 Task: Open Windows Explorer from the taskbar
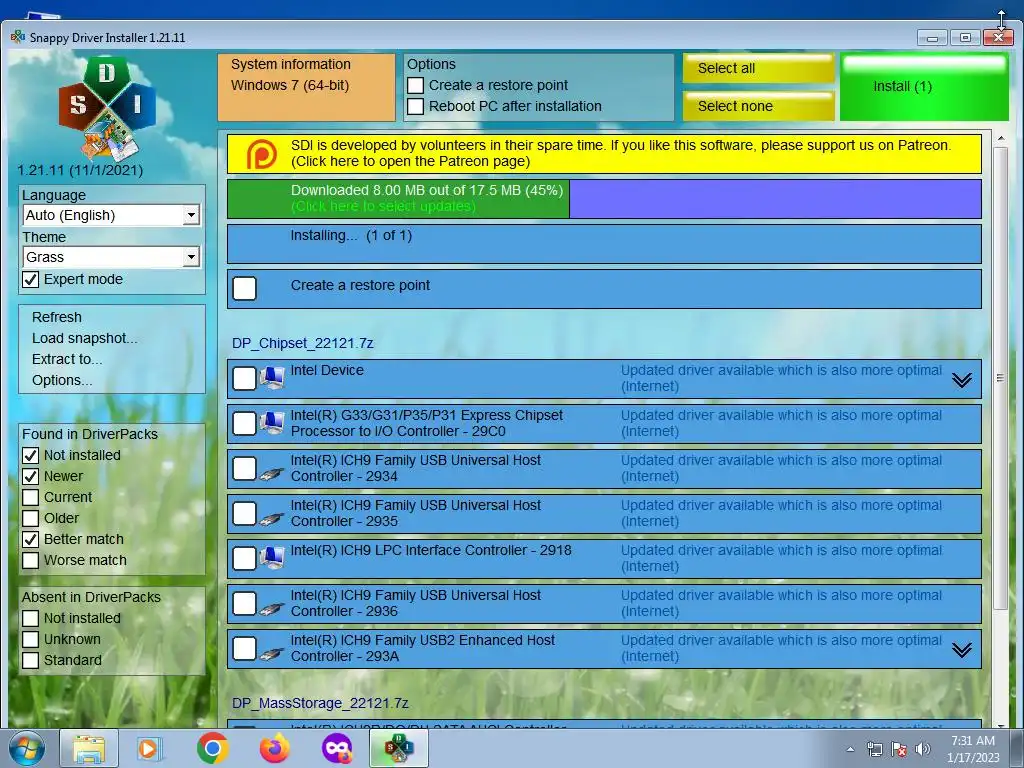89,748
